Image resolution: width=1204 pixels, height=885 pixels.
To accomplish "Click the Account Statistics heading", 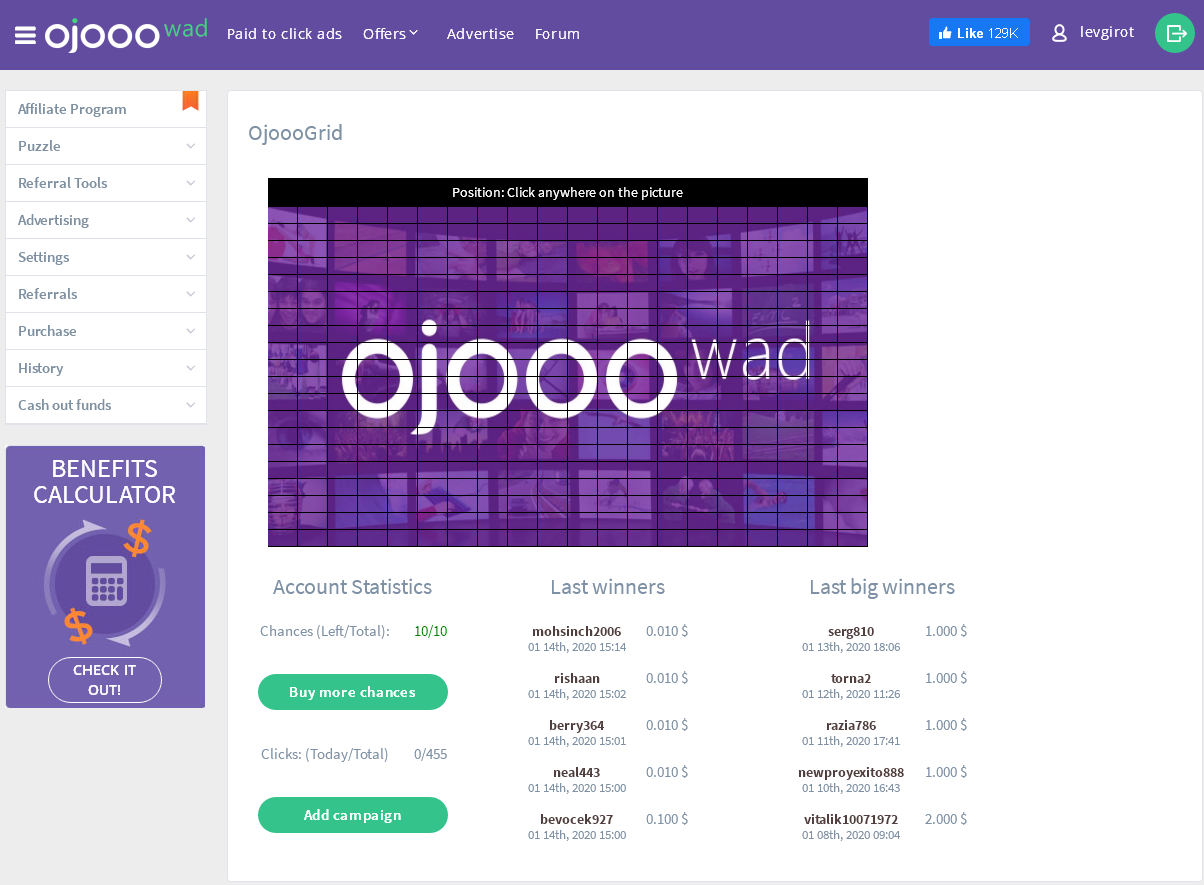I will tap(353, 587).
